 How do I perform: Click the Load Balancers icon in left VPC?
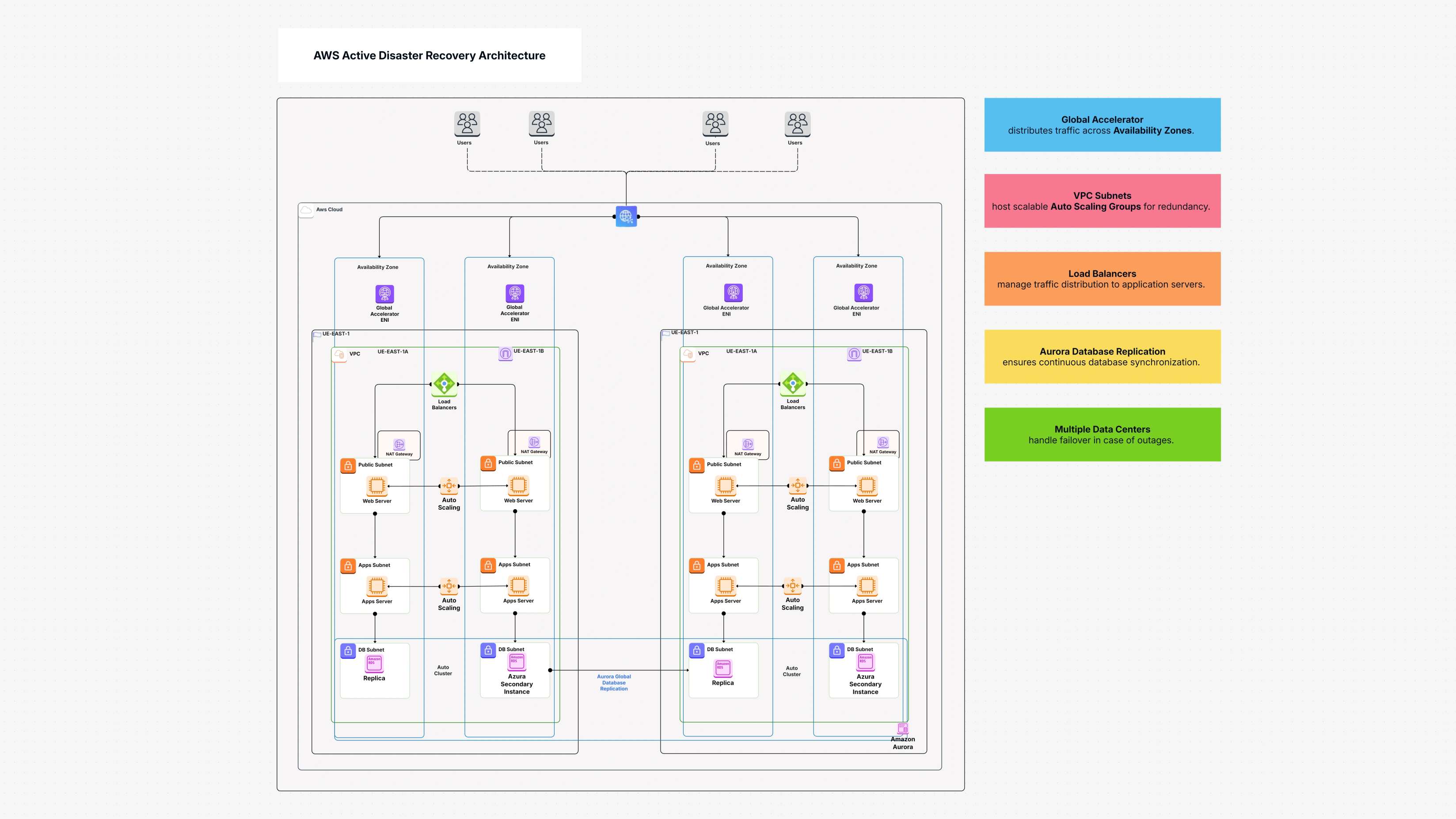[x=444, y=383]
